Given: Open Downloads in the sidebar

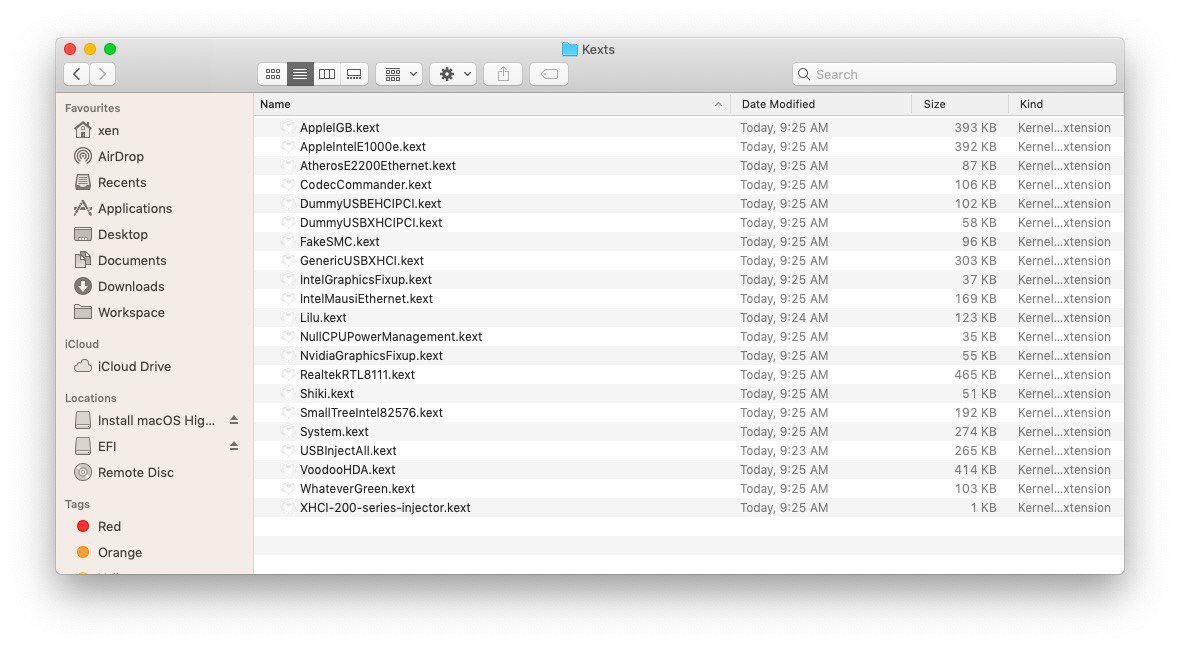Looking at the screenshot, I should 131,286.
